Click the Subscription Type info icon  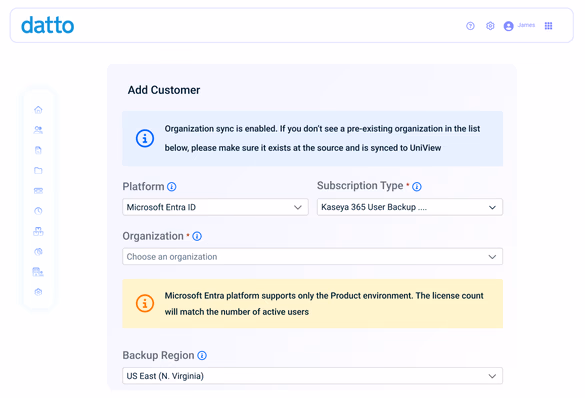pos(417,187)
